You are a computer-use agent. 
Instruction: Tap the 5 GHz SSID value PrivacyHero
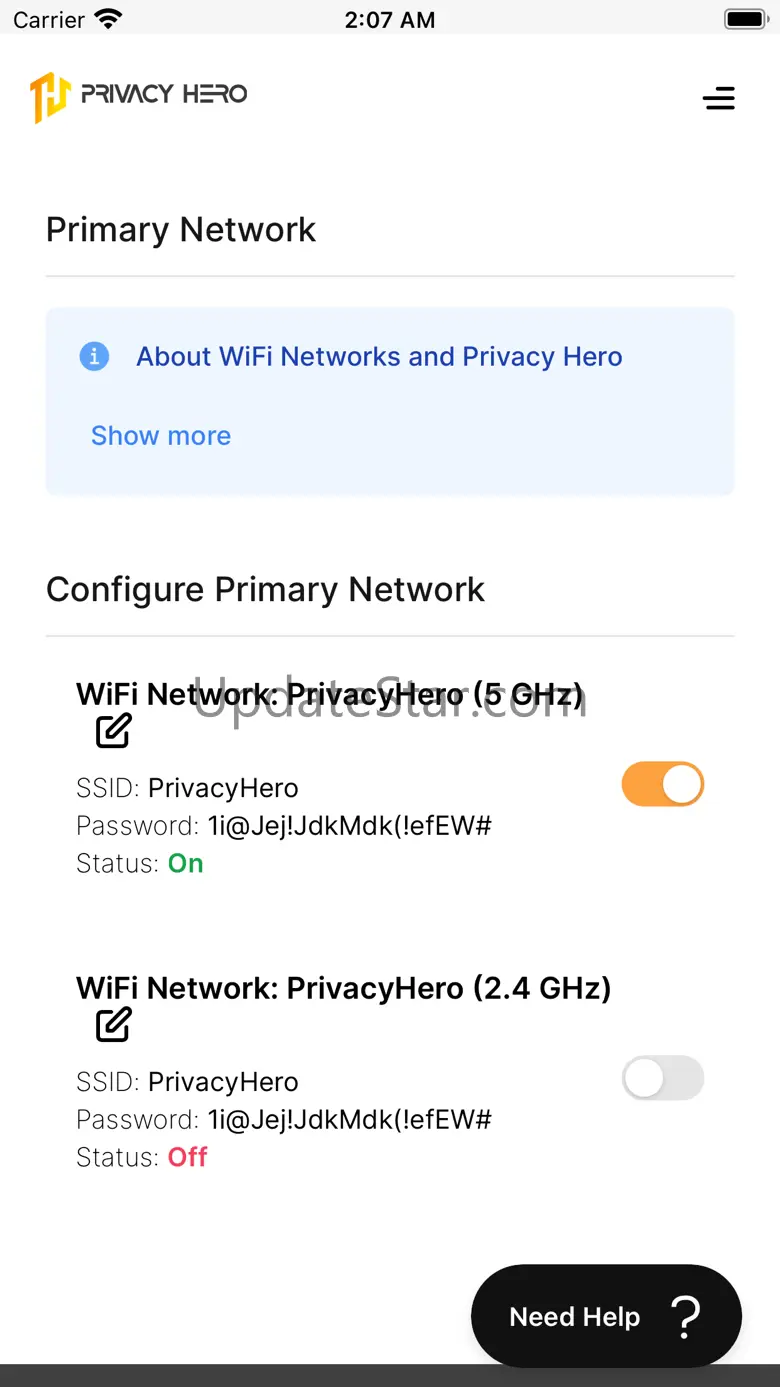(x=223, y=788)
